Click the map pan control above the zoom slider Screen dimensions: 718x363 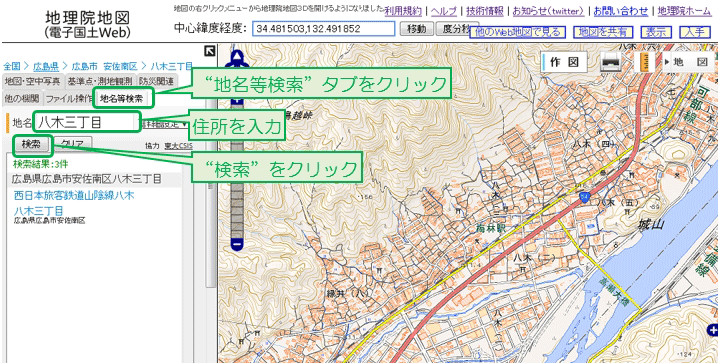click(x=237, y=57)
